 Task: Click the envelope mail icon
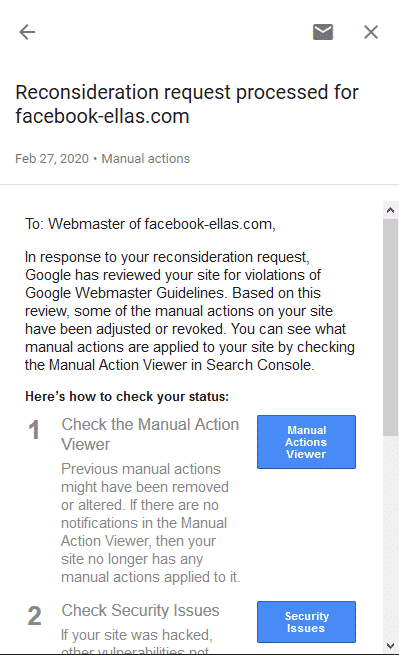tap(323, 32)
